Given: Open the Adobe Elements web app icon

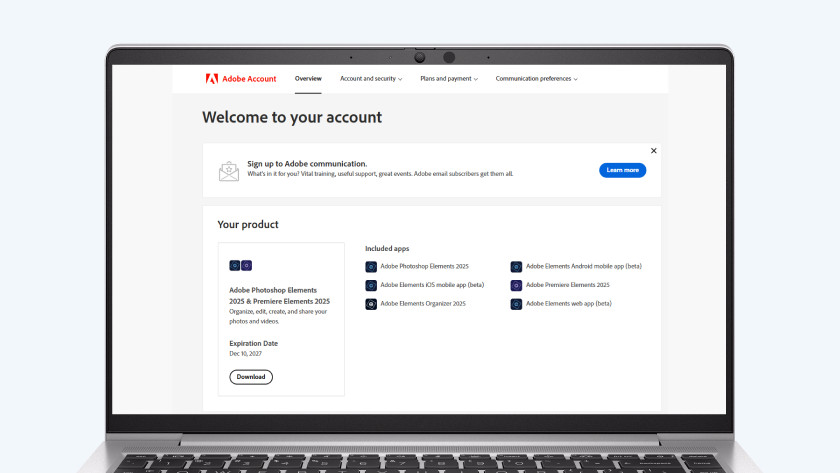Looking at the screenshot, I should pos(516,304).
